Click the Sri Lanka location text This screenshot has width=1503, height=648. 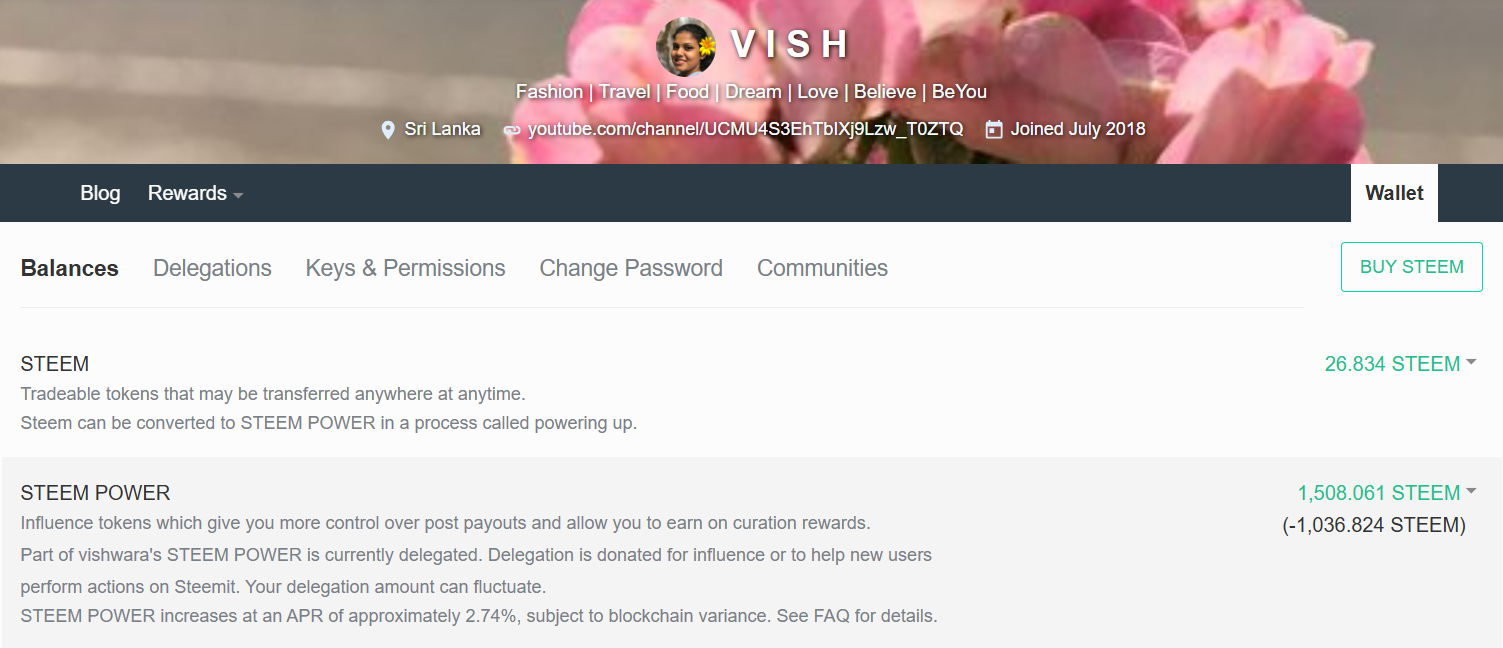click(x=442, y=129)
